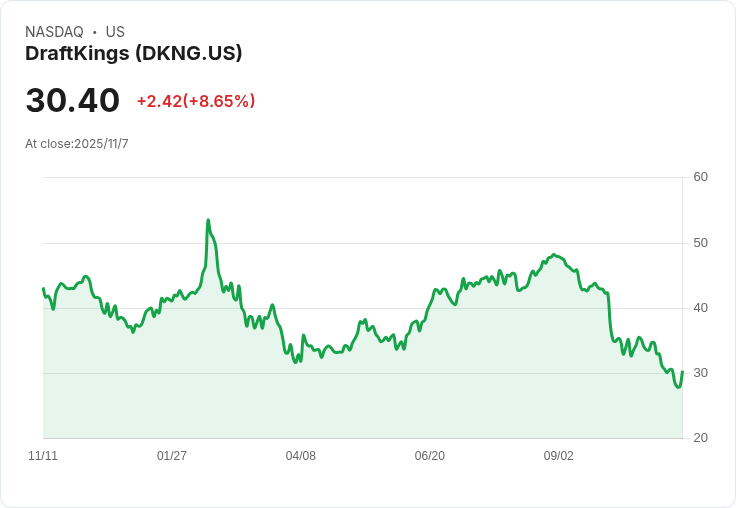Click the 30 y-axis label
Viewport: 736px width, 508px height.
700,373
